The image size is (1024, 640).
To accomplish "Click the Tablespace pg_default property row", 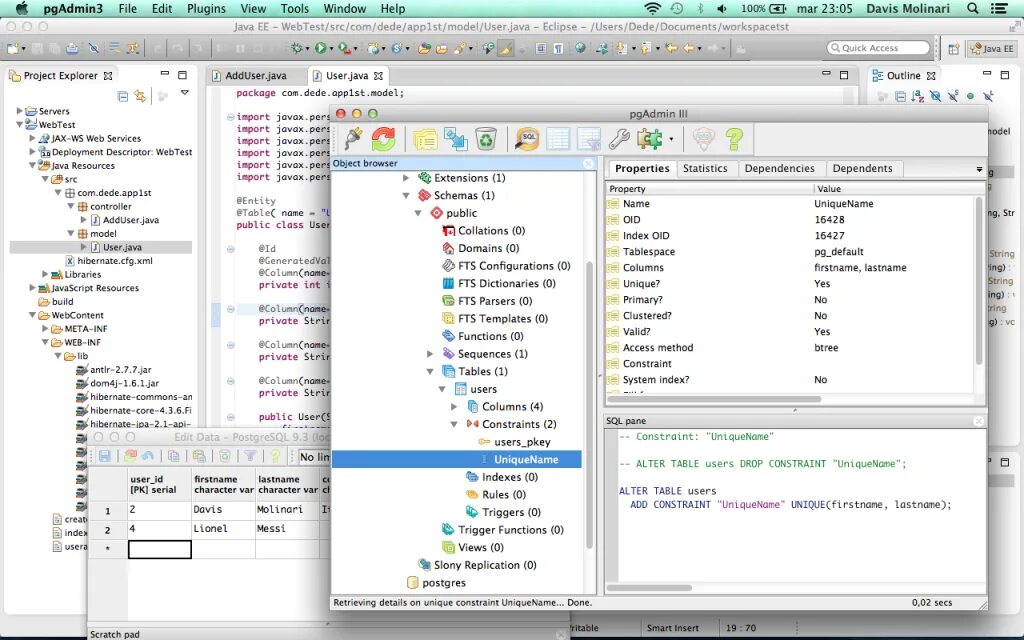I will [790, 251].
